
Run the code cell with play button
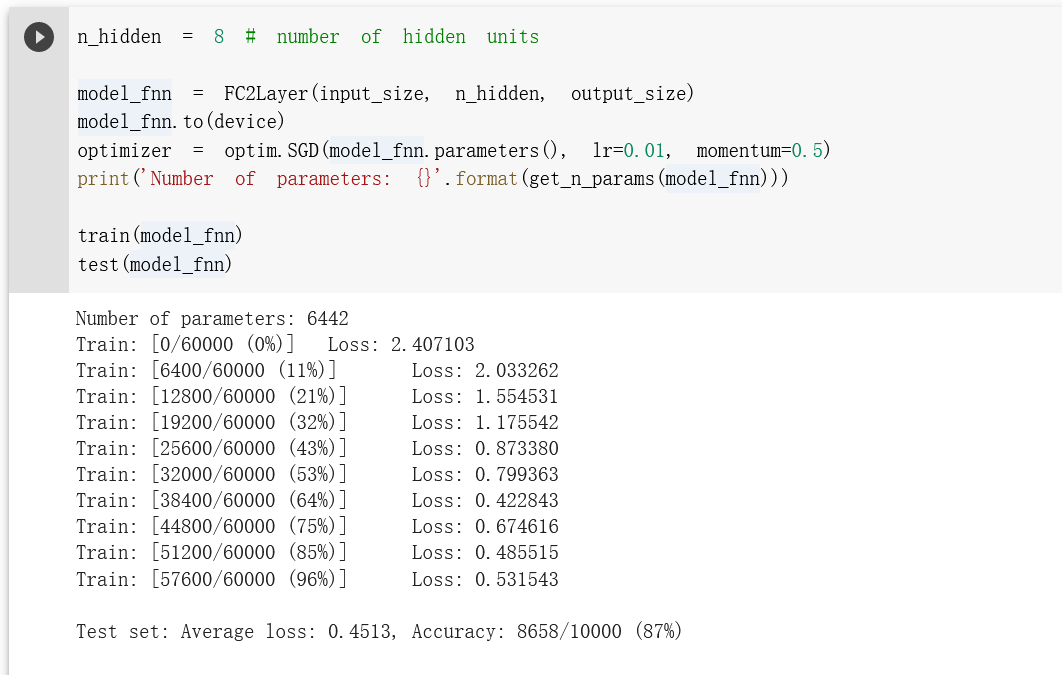tap(39, 38)
